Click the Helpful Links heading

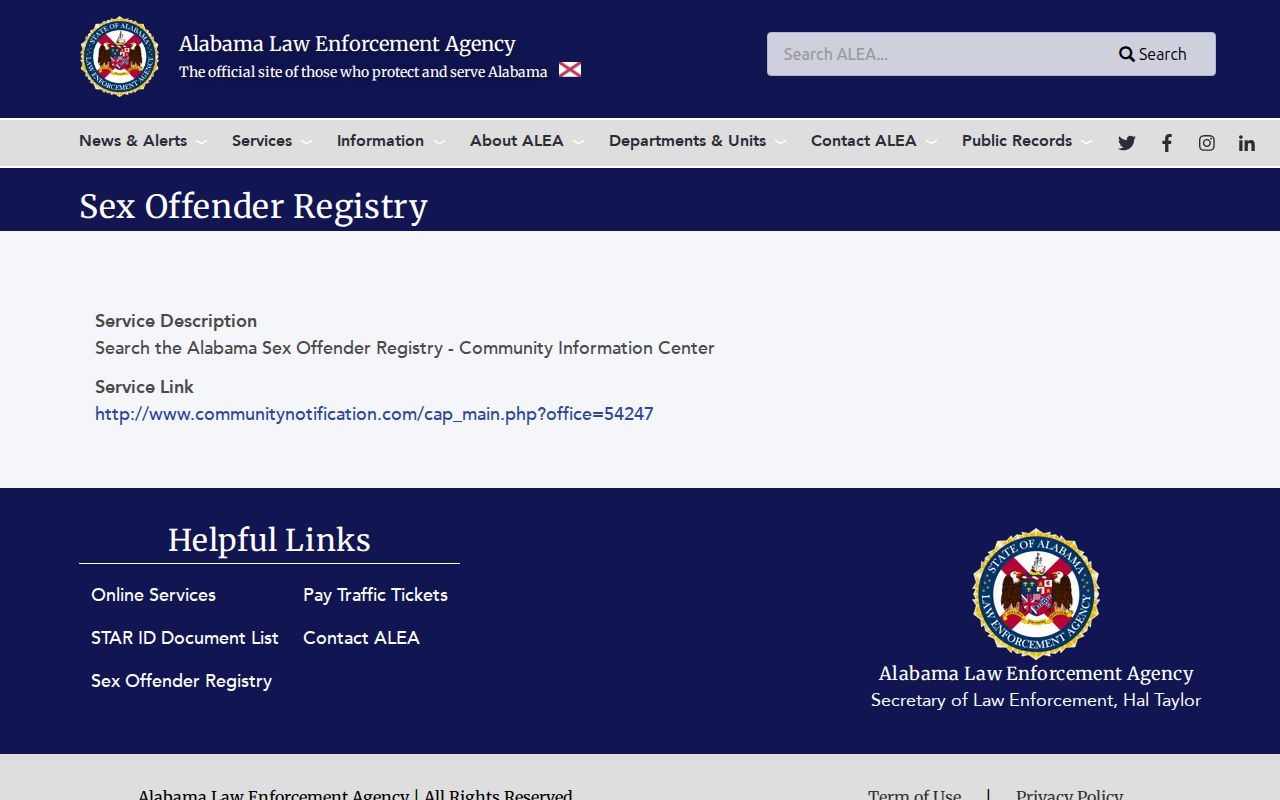click(269, 540)
